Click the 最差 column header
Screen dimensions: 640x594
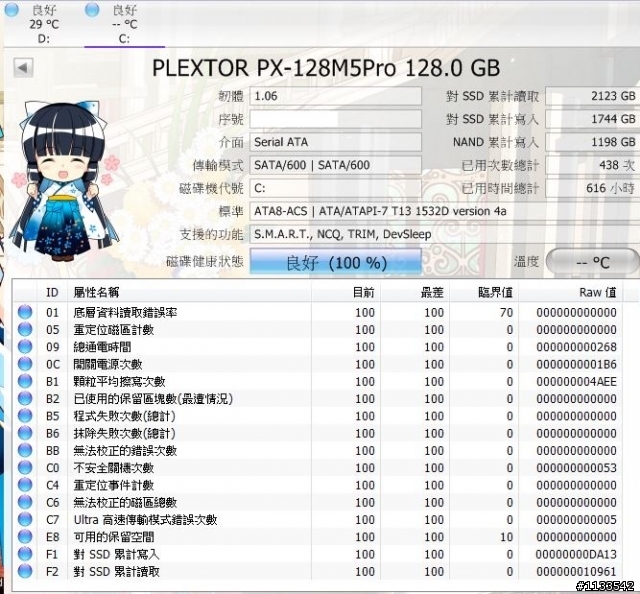[415, 292]
